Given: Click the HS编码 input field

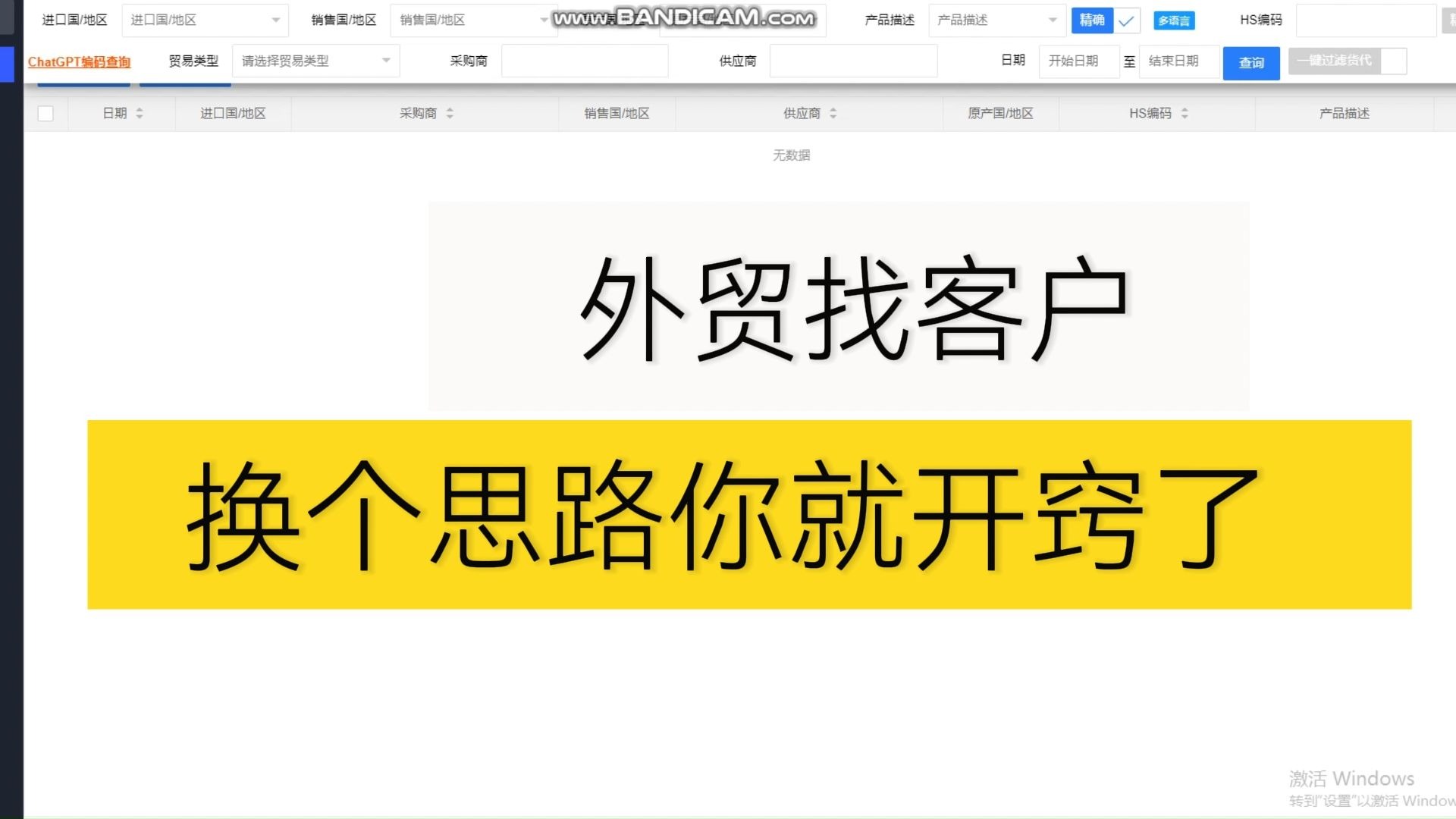Looking at the screenshot, I should (1366, 20).
